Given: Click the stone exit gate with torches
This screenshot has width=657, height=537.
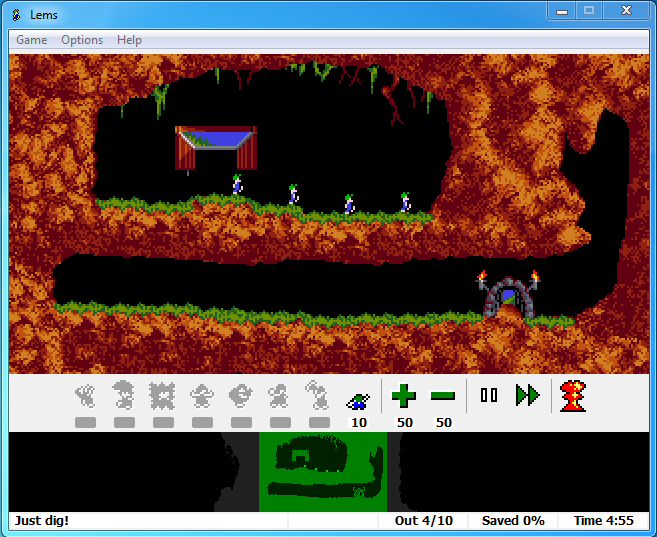Looking at the screenshot, I should point(508,295).
